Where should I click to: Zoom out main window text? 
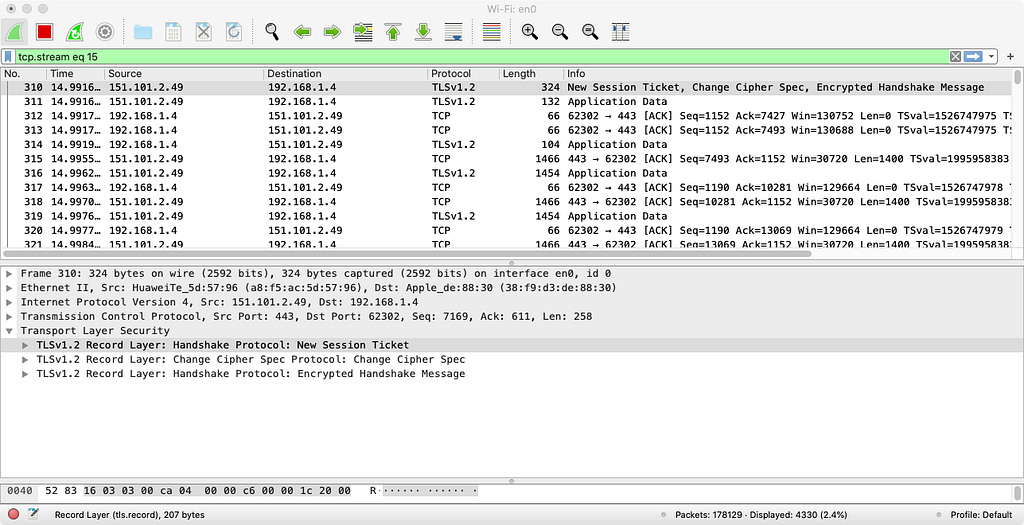(x=560, y=31)
